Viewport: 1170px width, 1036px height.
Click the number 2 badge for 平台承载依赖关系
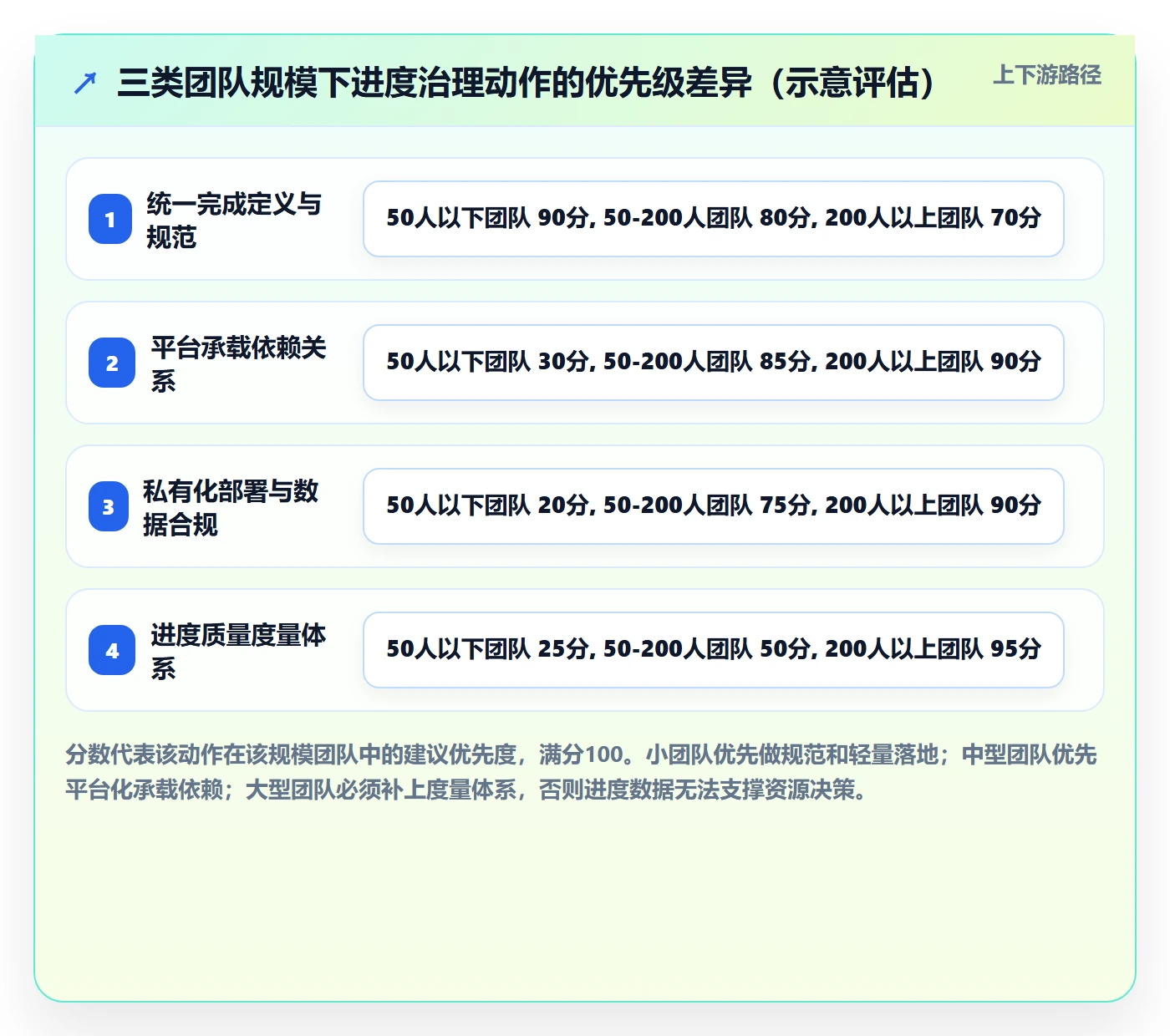(112, 363)
